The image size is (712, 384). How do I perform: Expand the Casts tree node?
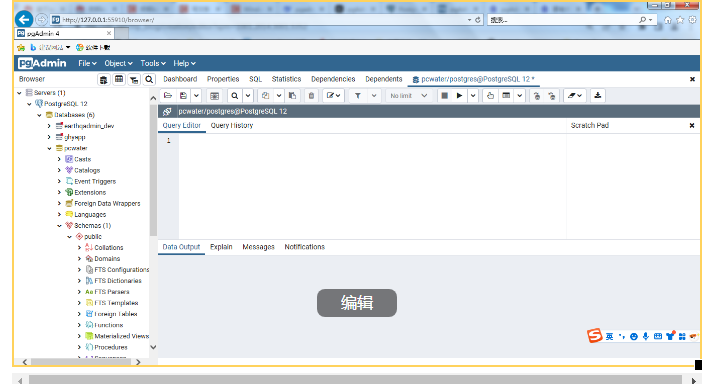tap(59, 159)
